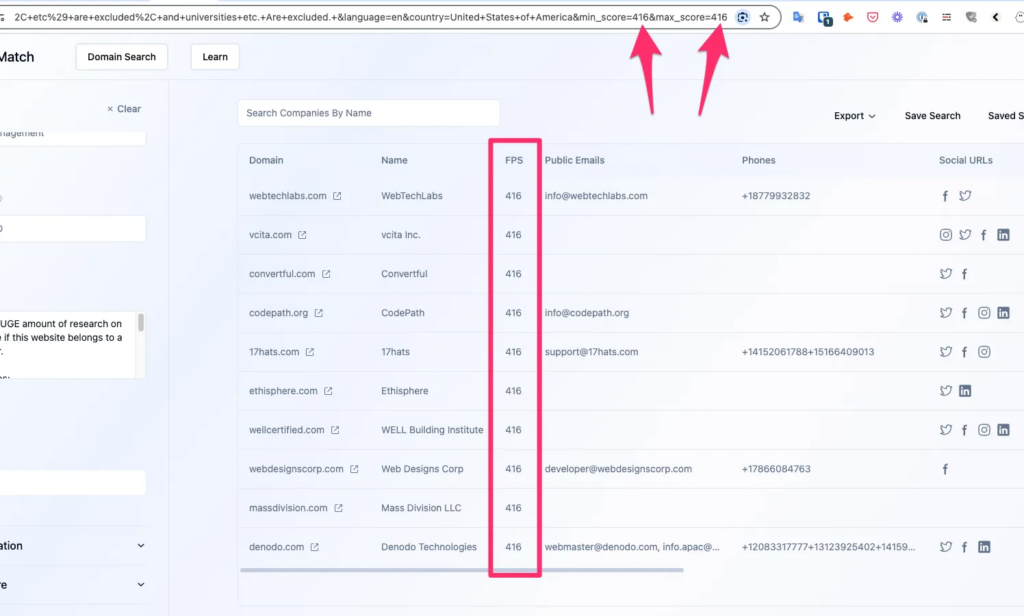Click the Google Translate extension icon

point(799,17)
